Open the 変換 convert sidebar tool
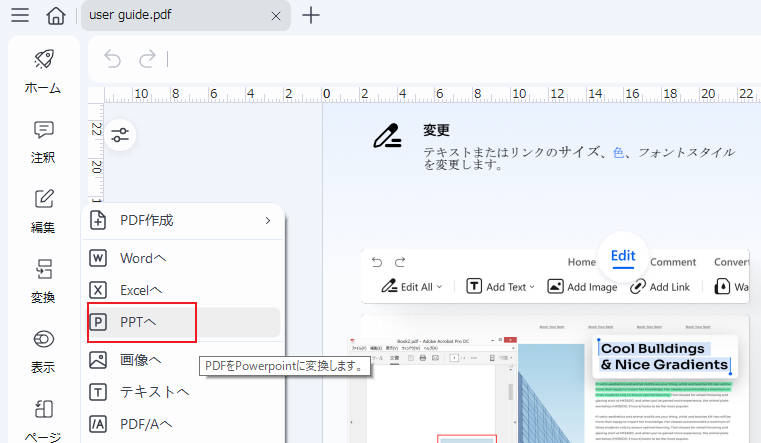The height and width of the screenshot is (443, 761). (43, 282)
